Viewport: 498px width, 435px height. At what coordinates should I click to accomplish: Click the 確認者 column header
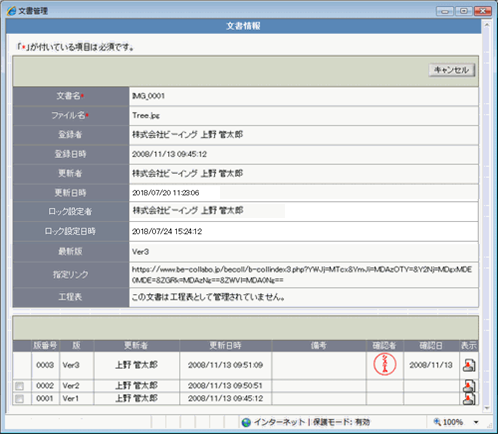coord(384,346)
